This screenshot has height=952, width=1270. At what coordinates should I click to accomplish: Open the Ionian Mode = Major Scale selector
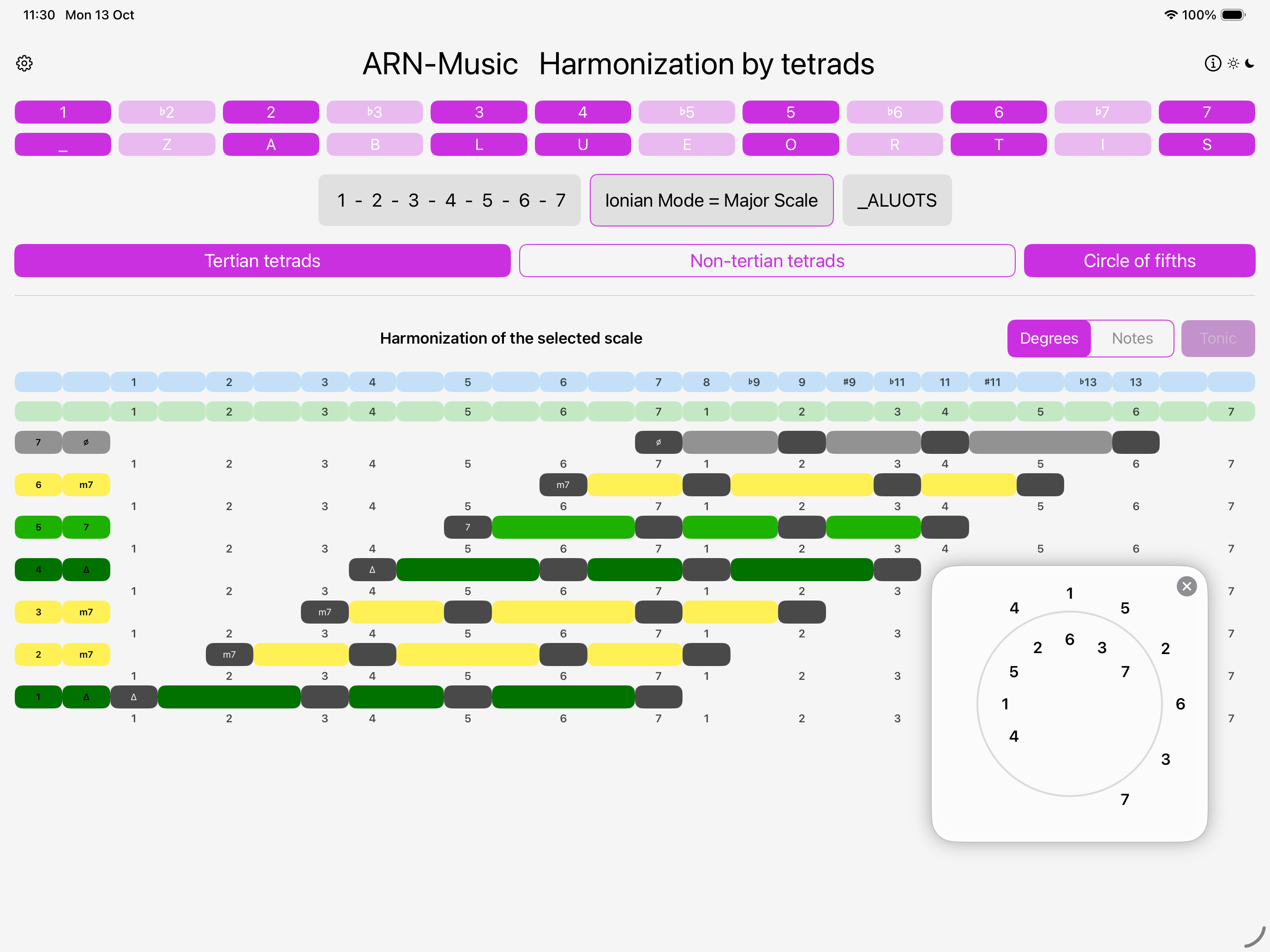[711, 200]
